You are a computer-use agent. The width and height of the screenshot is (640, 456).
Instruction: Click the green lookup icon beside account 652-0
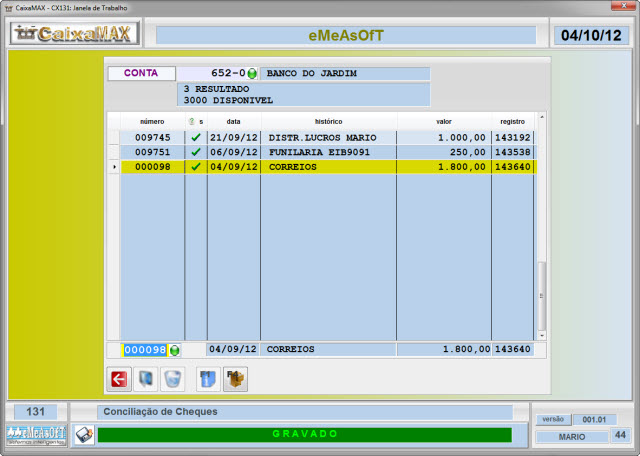click(x=252, y=74)
